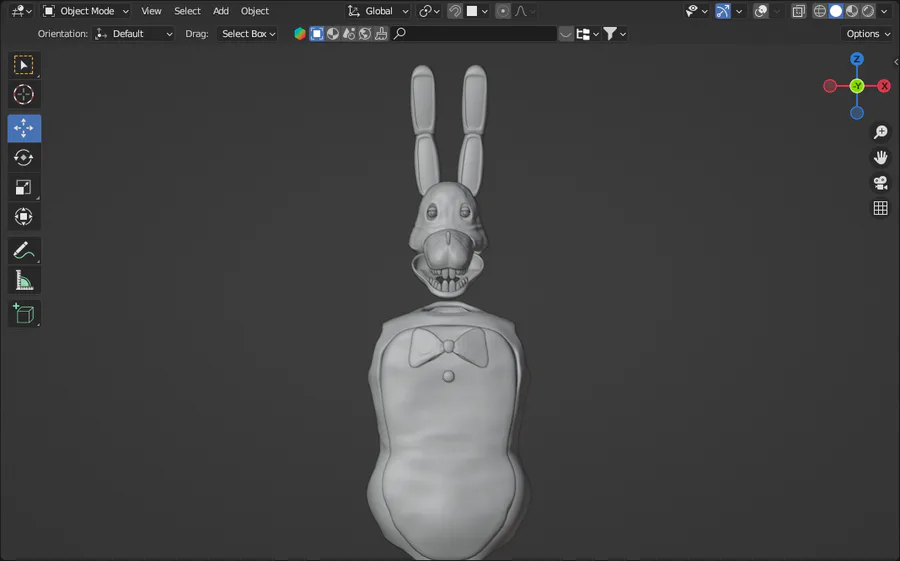Click the red X axis on gizmo
Screen dimensions: 900x561
pyautogui.click(x=884, y=86)
